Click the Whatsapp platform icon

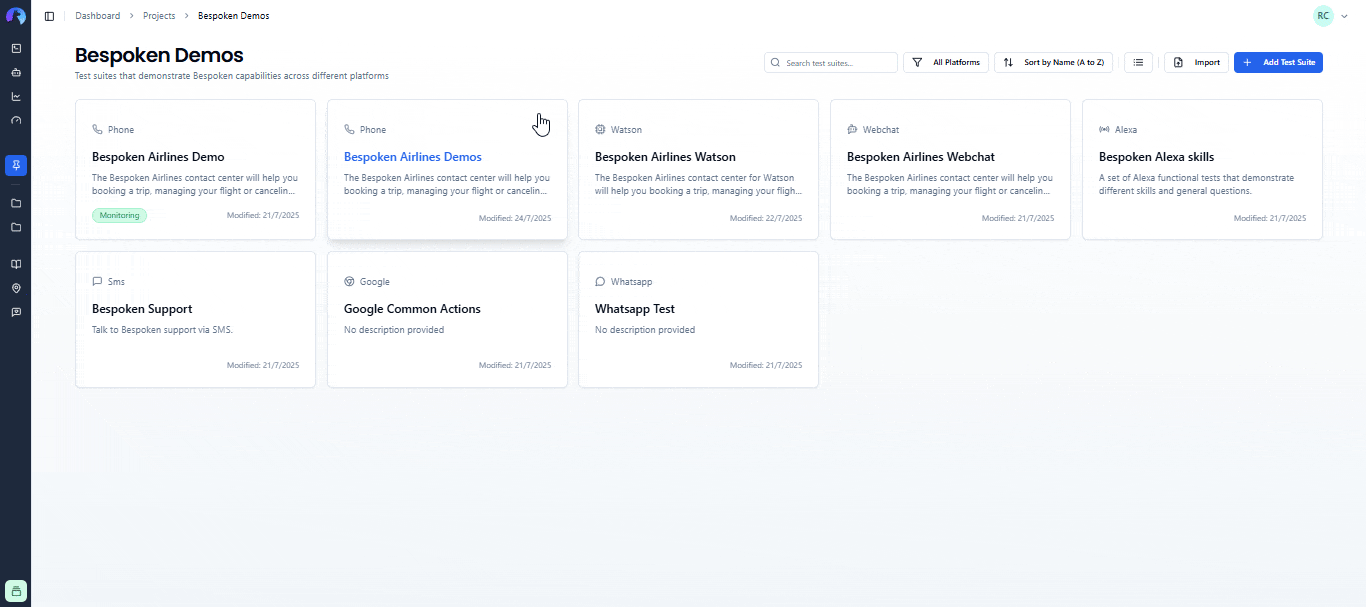point(600,281)
